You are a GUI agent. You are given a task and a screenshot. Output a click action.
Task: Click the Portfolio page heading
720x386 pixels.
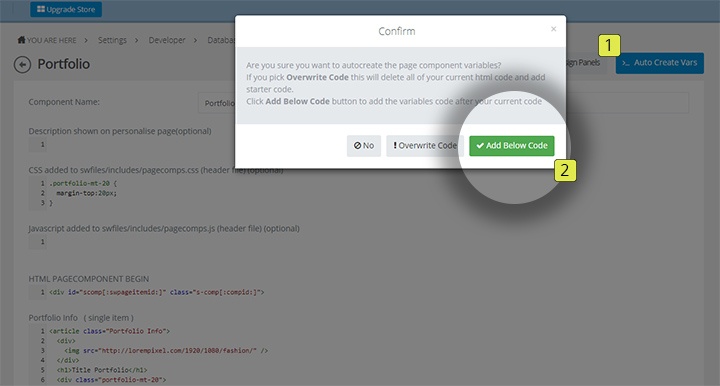63,64
